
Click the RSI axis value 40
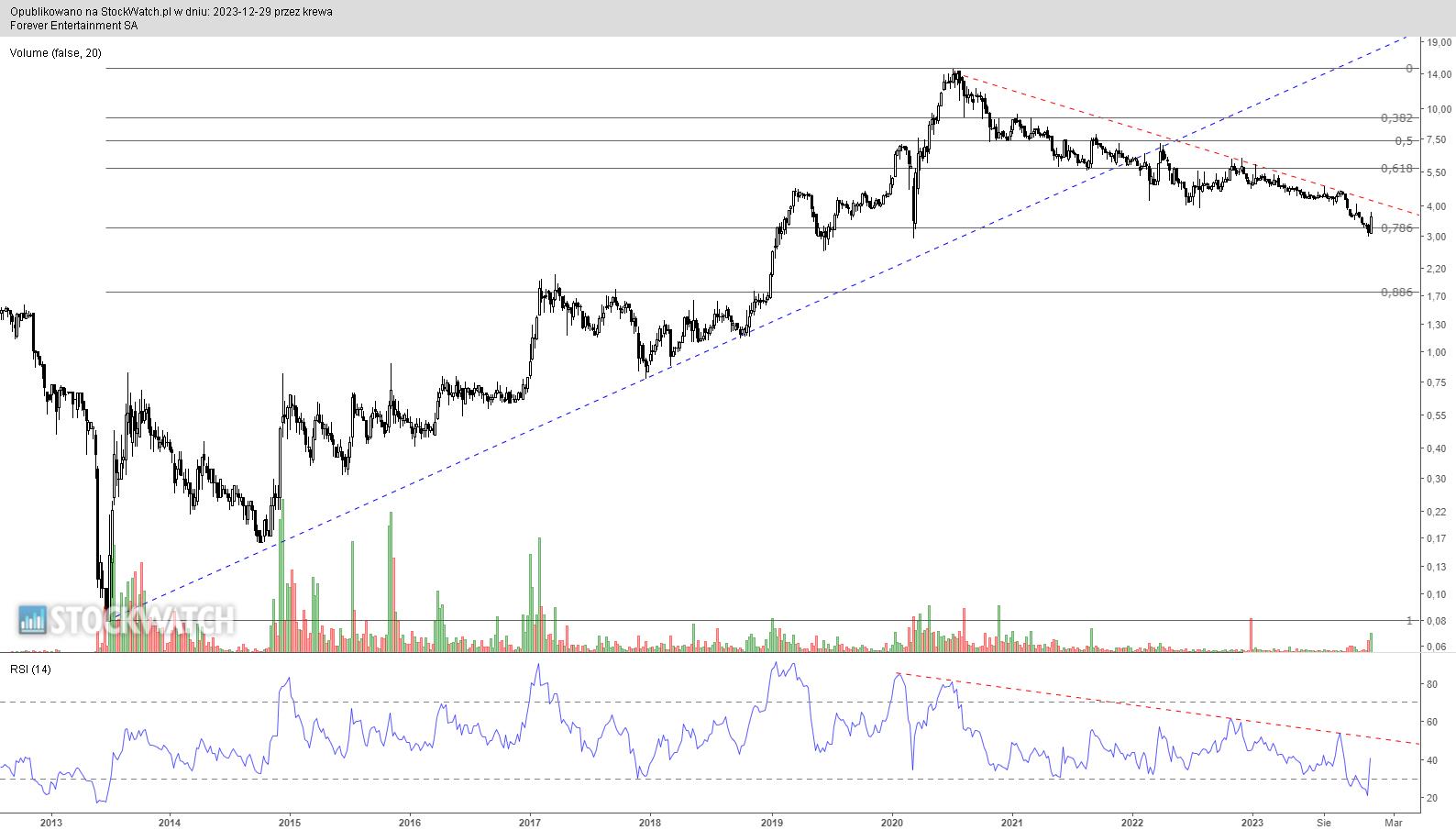point(1432,760)
